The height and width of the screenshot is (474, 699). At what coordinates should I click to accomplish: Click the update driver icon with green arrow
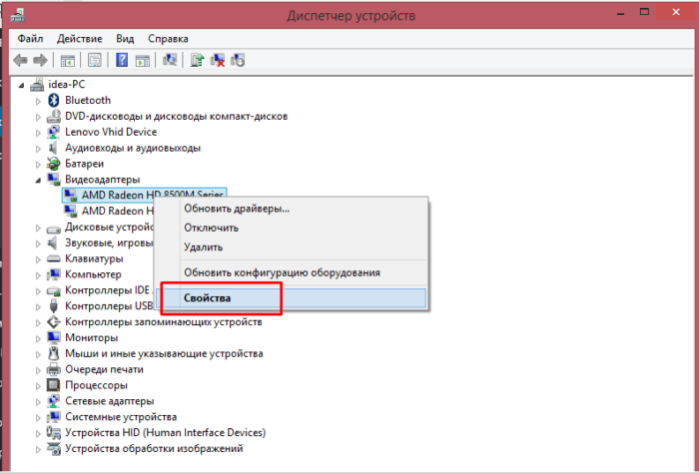pyautogui.click(x=197, y=60)
